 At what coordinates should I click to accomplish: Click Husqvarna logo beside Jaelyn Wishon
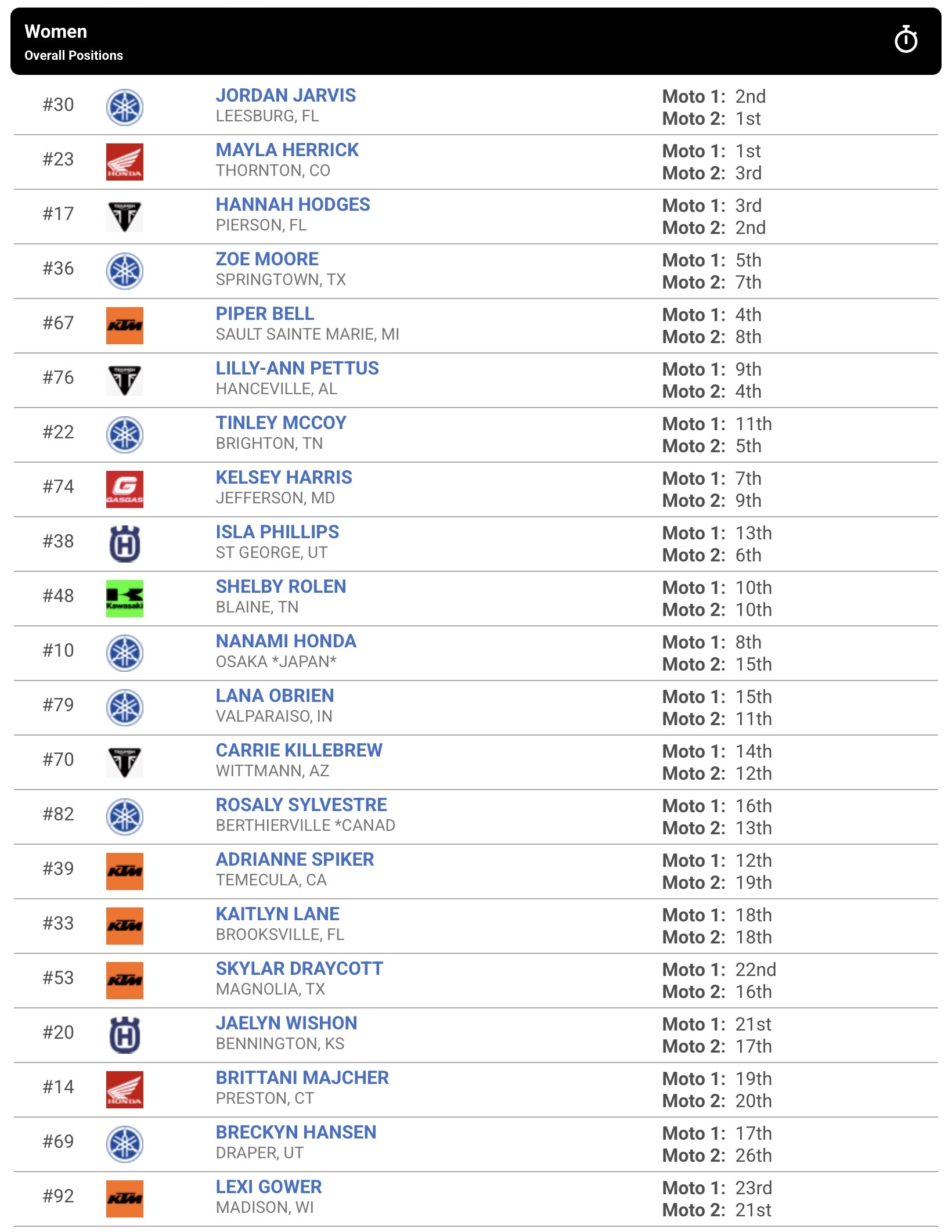click(125, 1035)
